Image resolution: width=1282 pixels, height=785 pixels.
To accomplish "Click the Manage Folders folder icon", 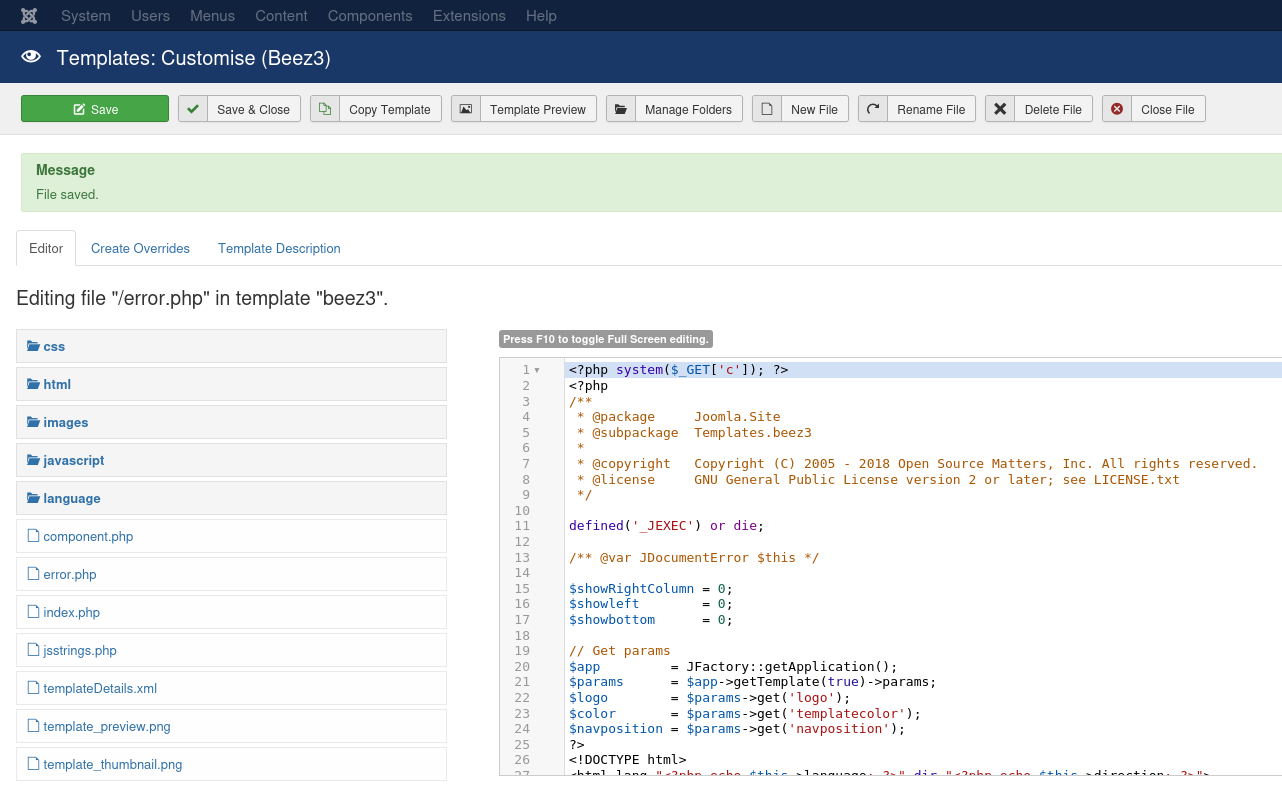I will [621, 109].
